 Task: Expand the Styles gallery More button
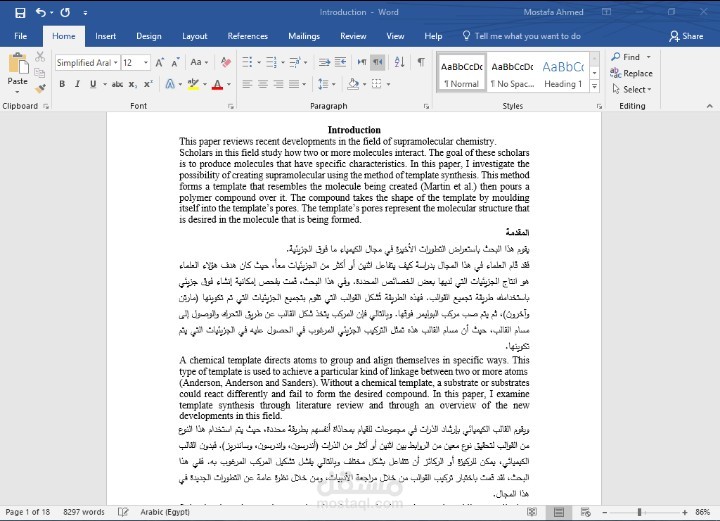[x=595, y=86]
